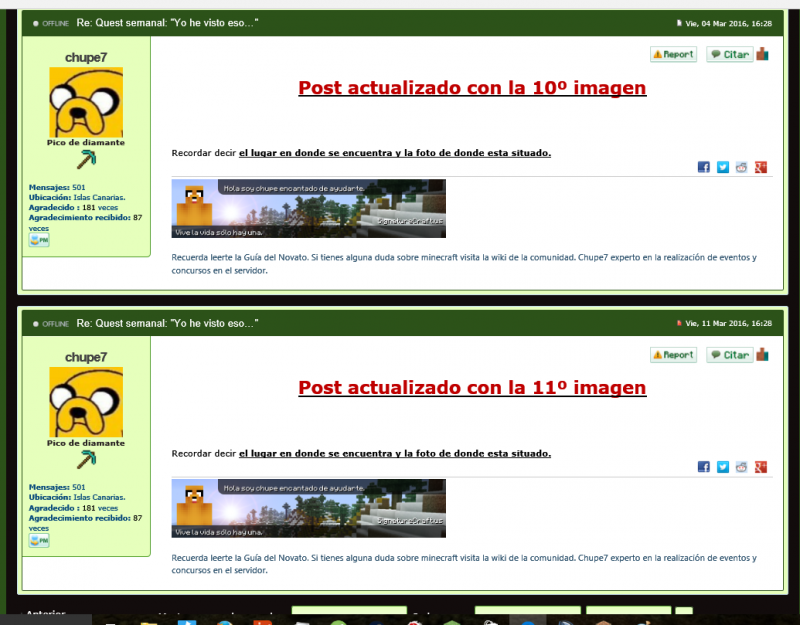Viewport: 800px width, 625px height.
Task: Send PM to chupe7 from first post
Action: 39,241
